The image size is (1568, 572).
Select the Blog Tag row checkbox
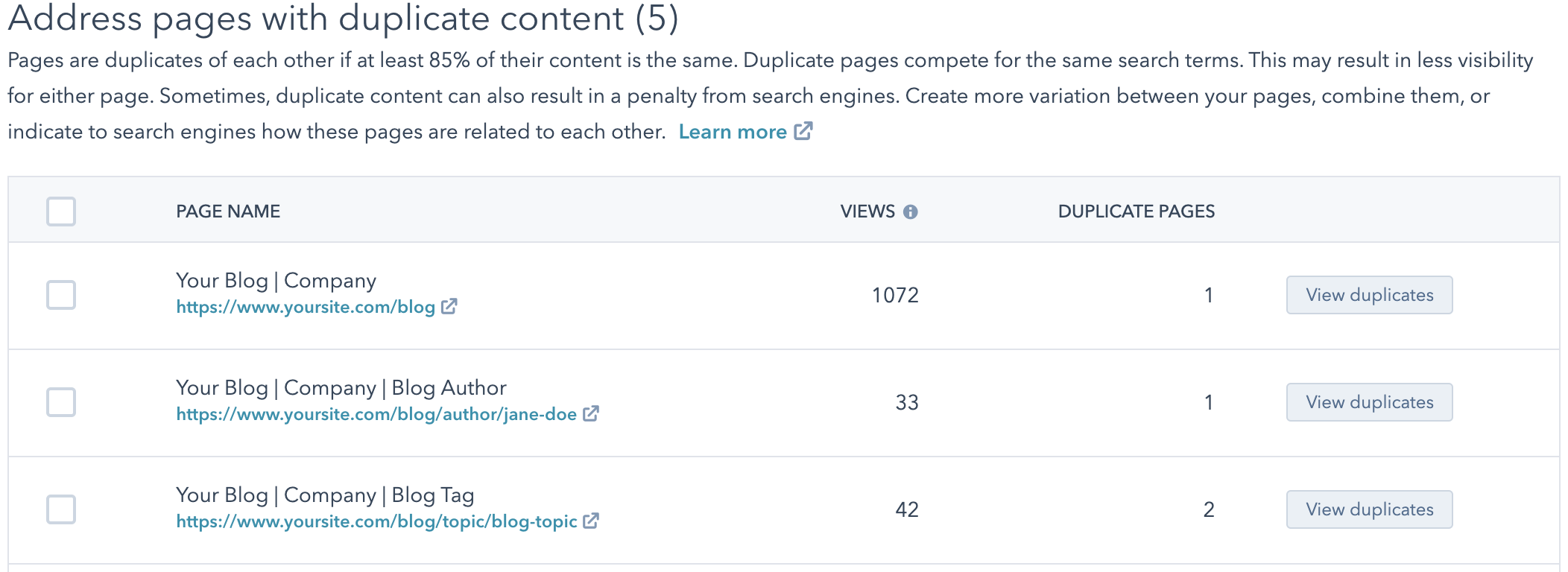(61, 509)
